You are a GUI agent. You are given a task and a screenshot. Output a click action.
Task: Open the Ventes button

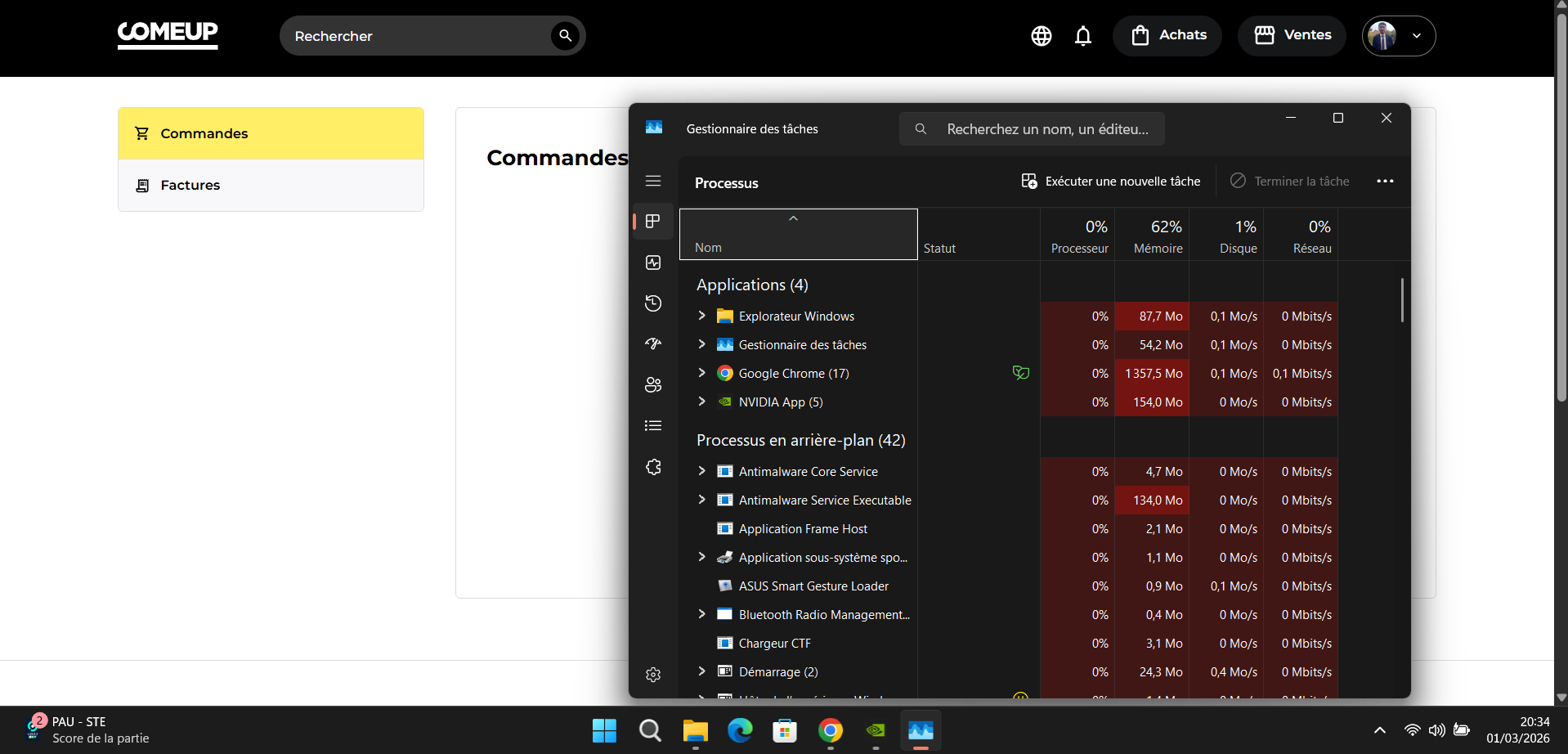1292,36
